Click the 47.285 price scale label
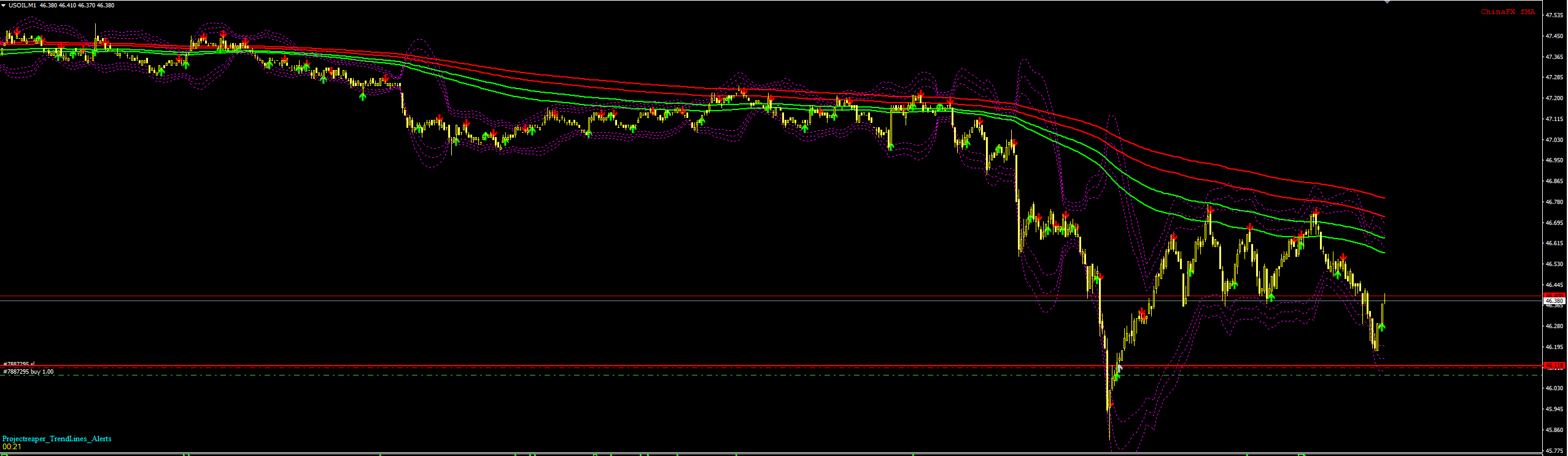 point(1554,77)
